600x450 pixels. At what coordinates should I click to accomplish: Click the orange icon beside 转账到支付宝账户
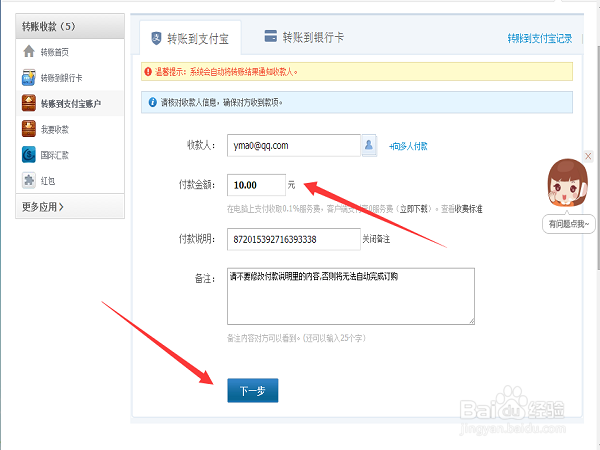tap(29, 103)
